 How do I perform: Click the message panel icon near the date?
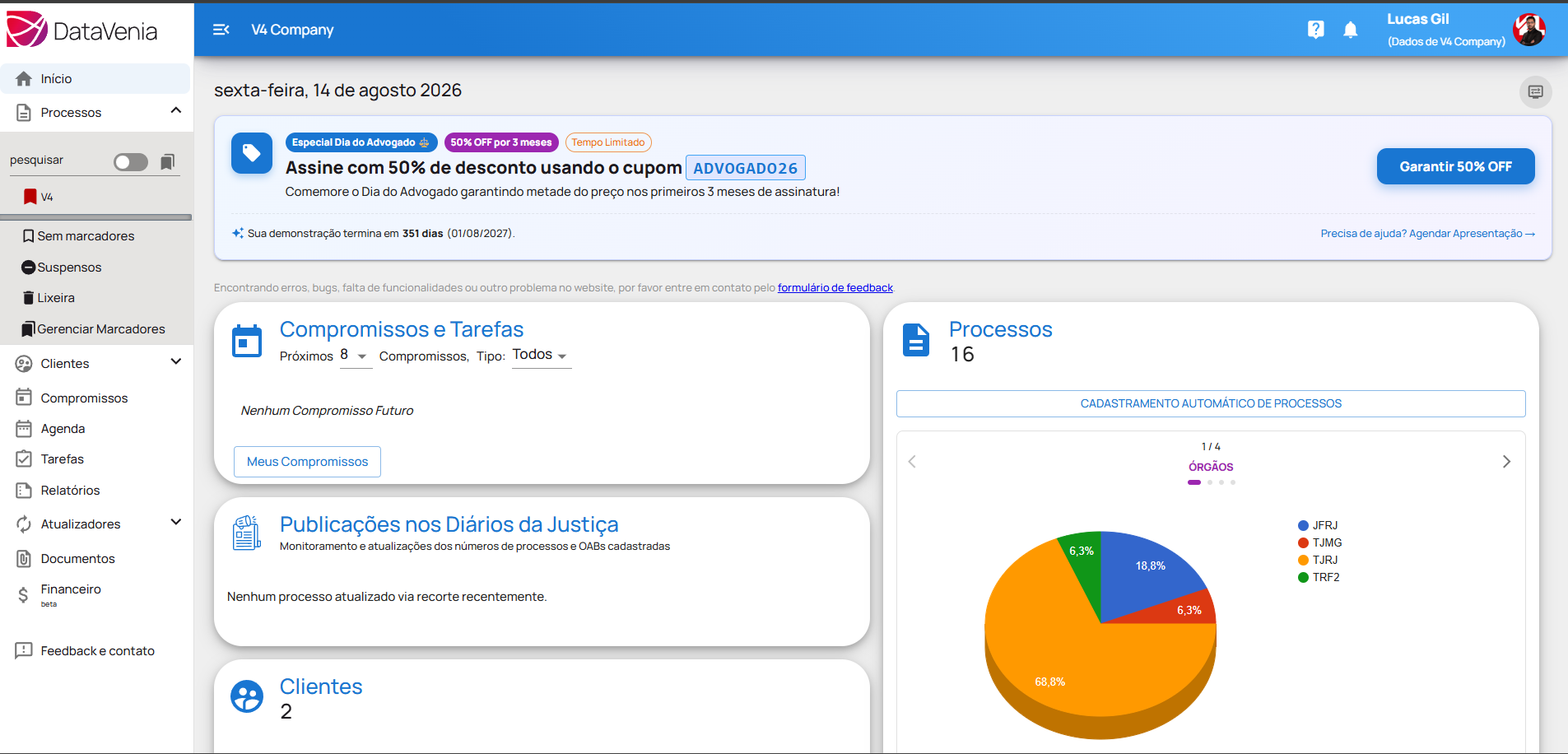(x=1535, y=92)
